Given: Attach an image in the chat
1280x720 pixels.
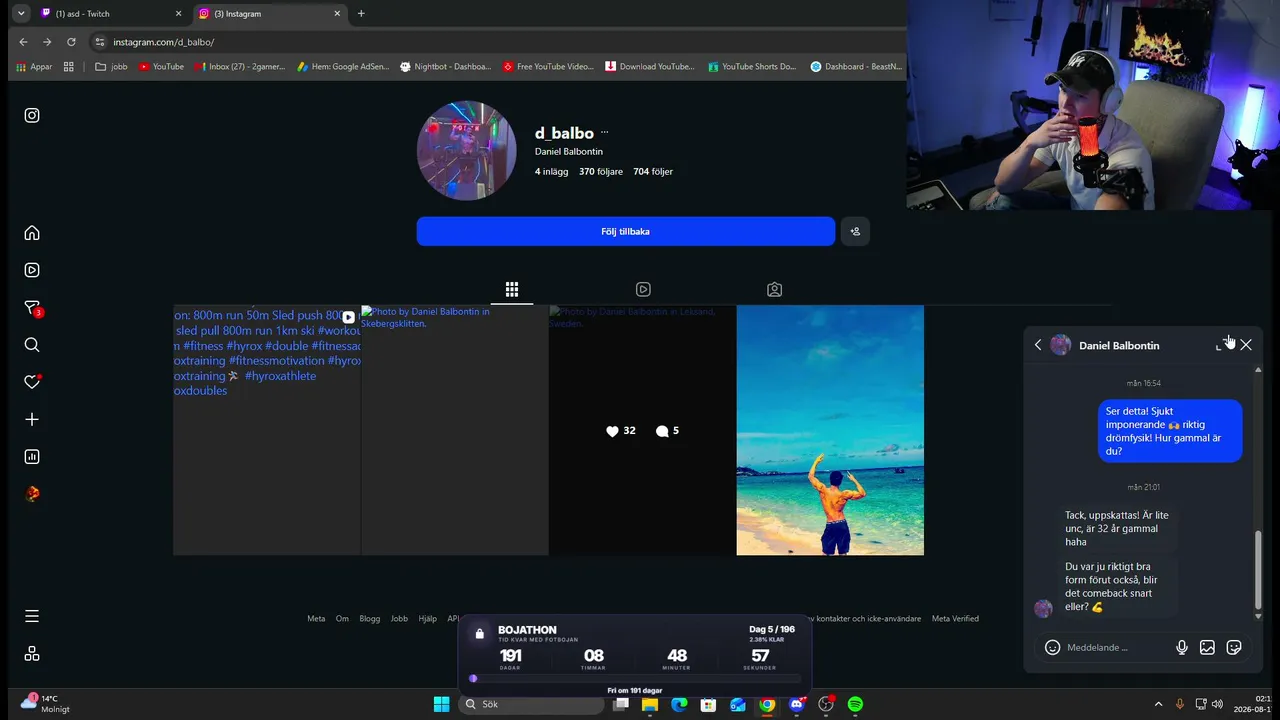Looking at the screenshot, I should point(1207,647).
